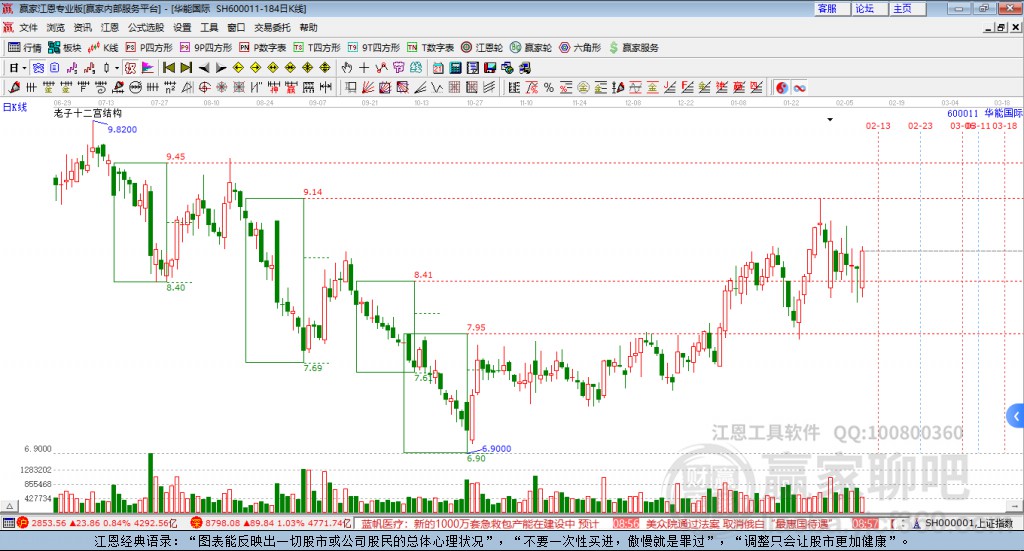The image size is (1024, 551).
Task: Step chart right with black arrow
Action: 221,68
